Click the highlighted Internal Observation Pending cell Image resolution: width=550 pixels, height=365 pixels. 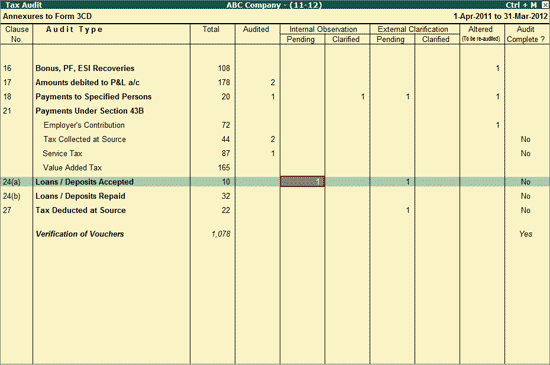(302, 182)
